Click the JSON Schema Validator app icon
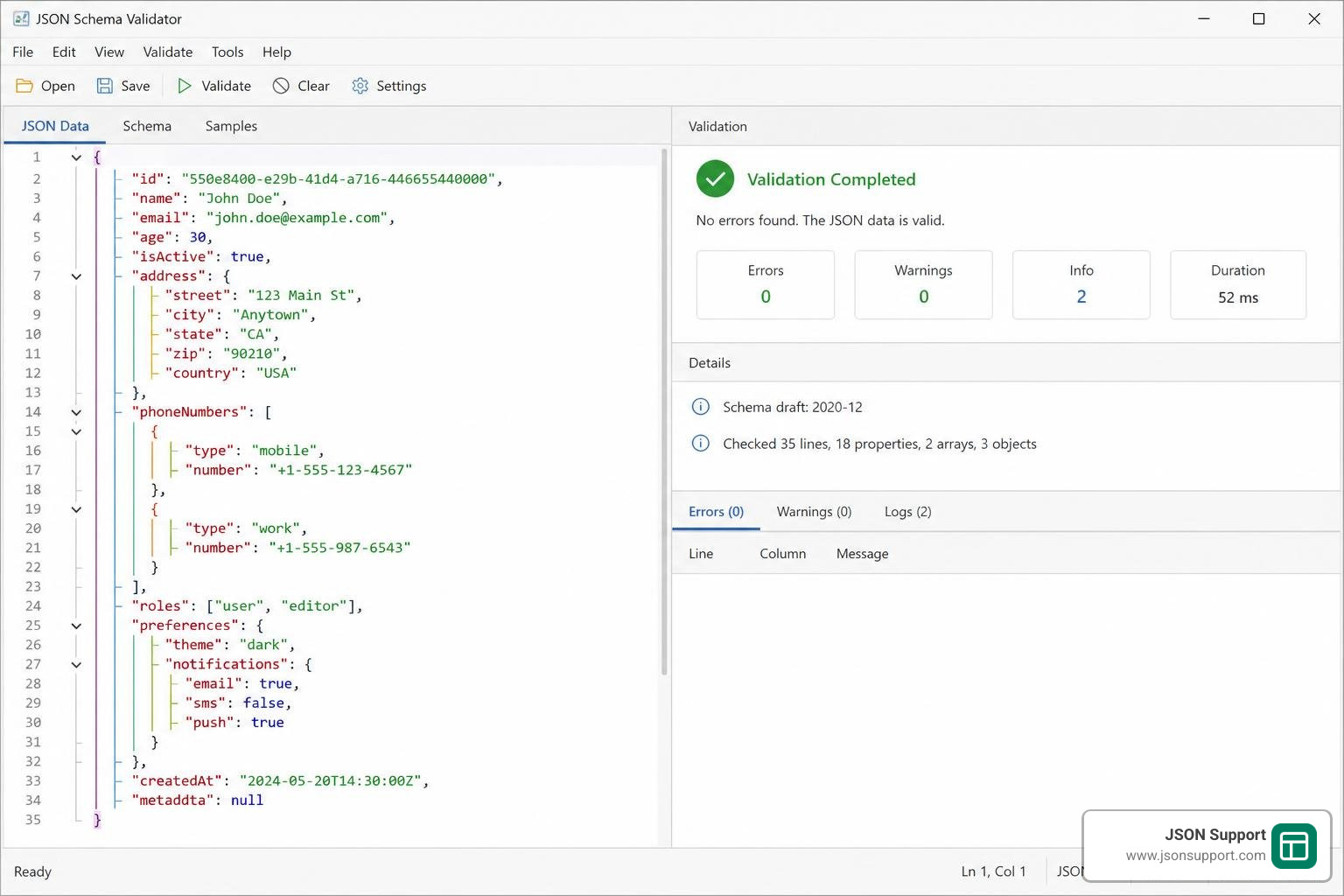This screenshot has width=1344, height=896. coord(21,18)
